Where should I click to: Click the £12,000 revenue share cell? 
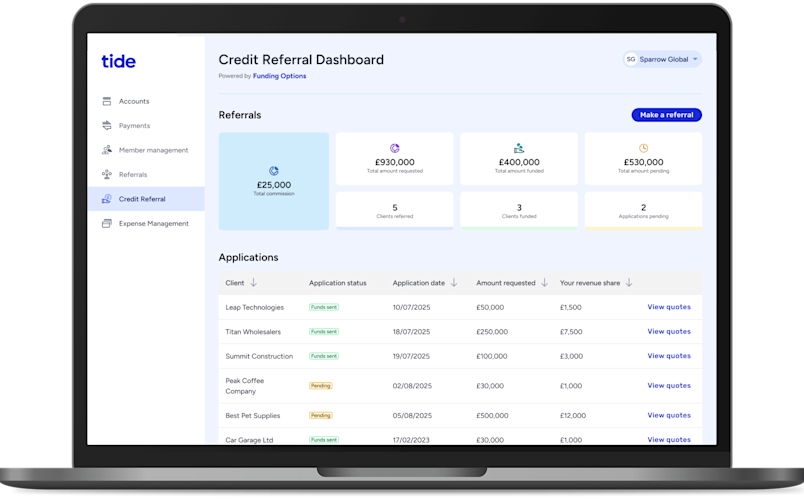(x=573, y=415)
